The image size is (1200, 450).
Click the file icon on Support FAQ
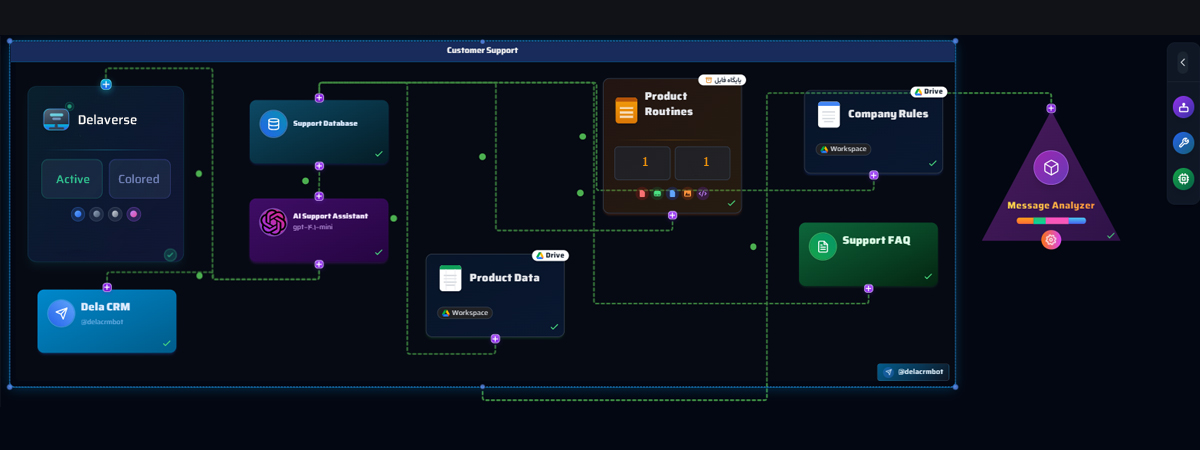tap(823, 246)
